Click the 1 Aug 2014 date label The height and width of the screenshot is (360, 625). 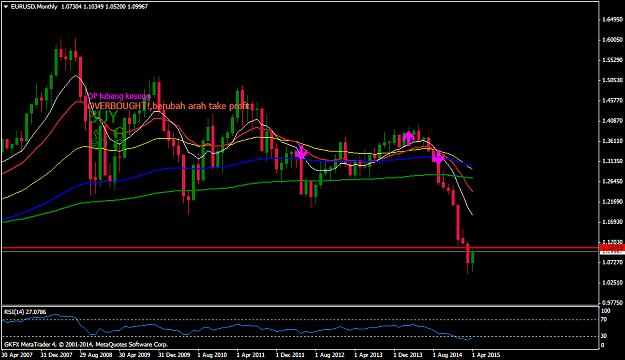pos(447,355)
